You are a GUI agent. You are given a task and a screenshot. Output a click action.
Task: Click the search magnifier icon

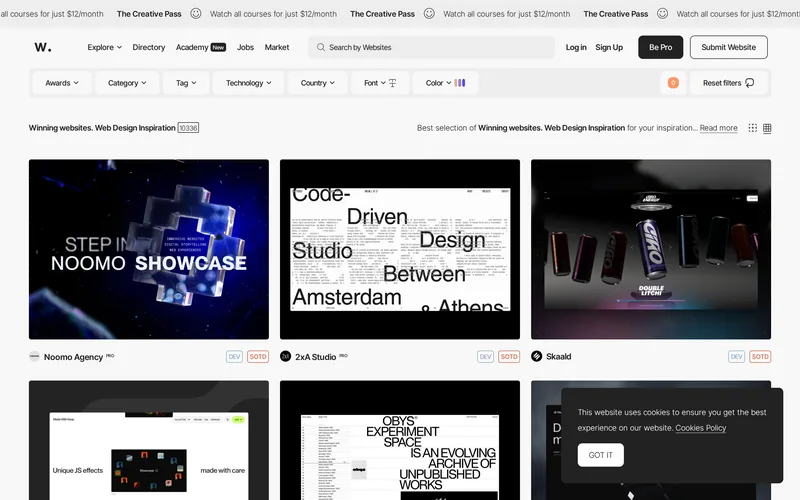tap(320, 47)
